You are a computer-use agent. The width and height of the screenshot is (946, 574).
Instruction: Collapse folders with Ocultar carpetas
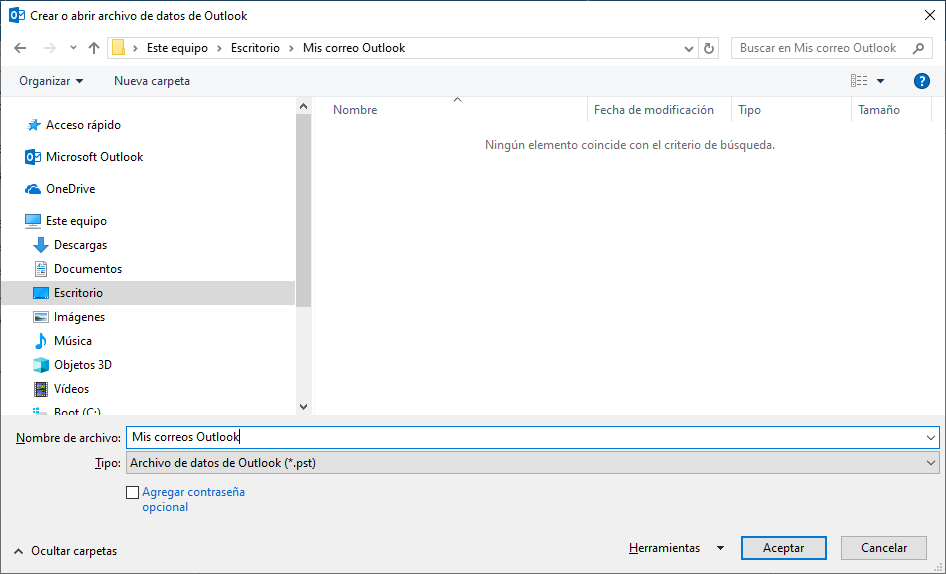65,551
